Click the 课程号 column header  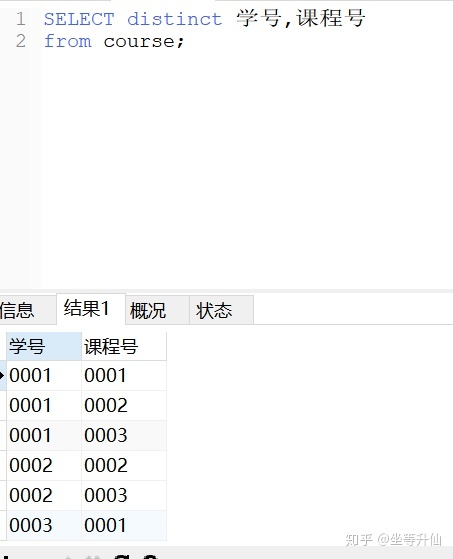124,346
